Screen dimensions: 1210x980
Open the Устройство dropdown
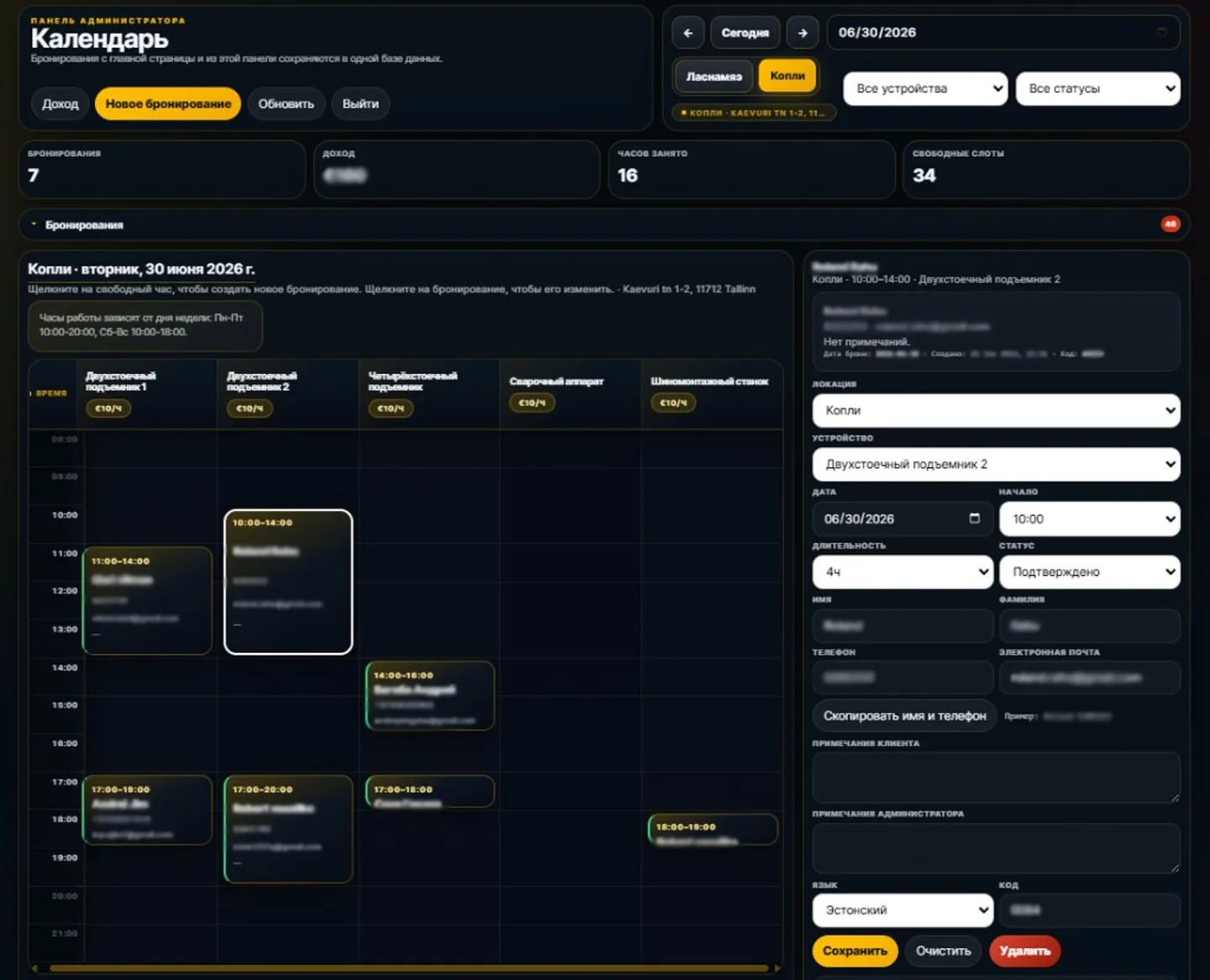tap(996, 464)
